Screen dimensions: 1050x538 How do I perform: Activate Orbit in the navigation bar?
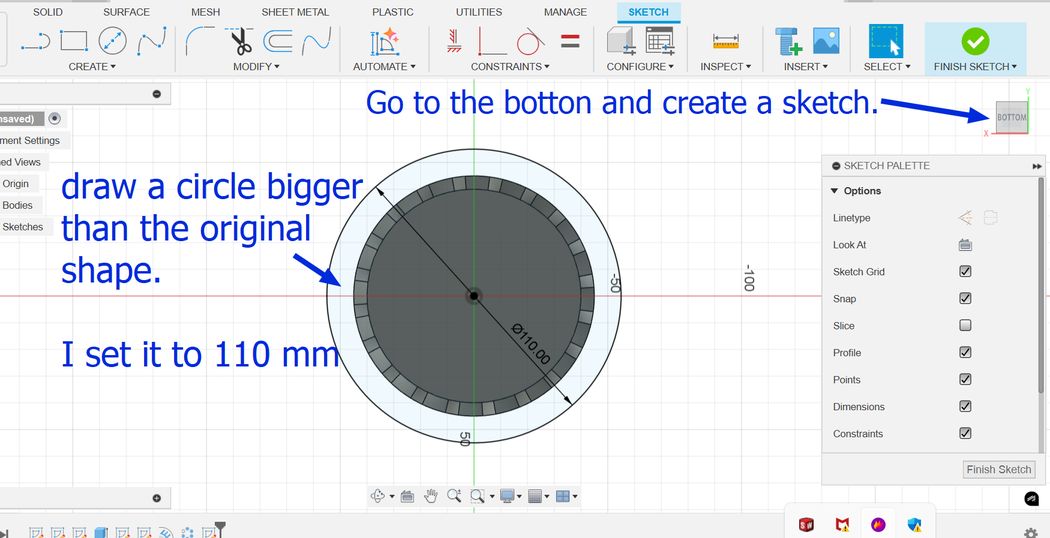coord(378,496)
